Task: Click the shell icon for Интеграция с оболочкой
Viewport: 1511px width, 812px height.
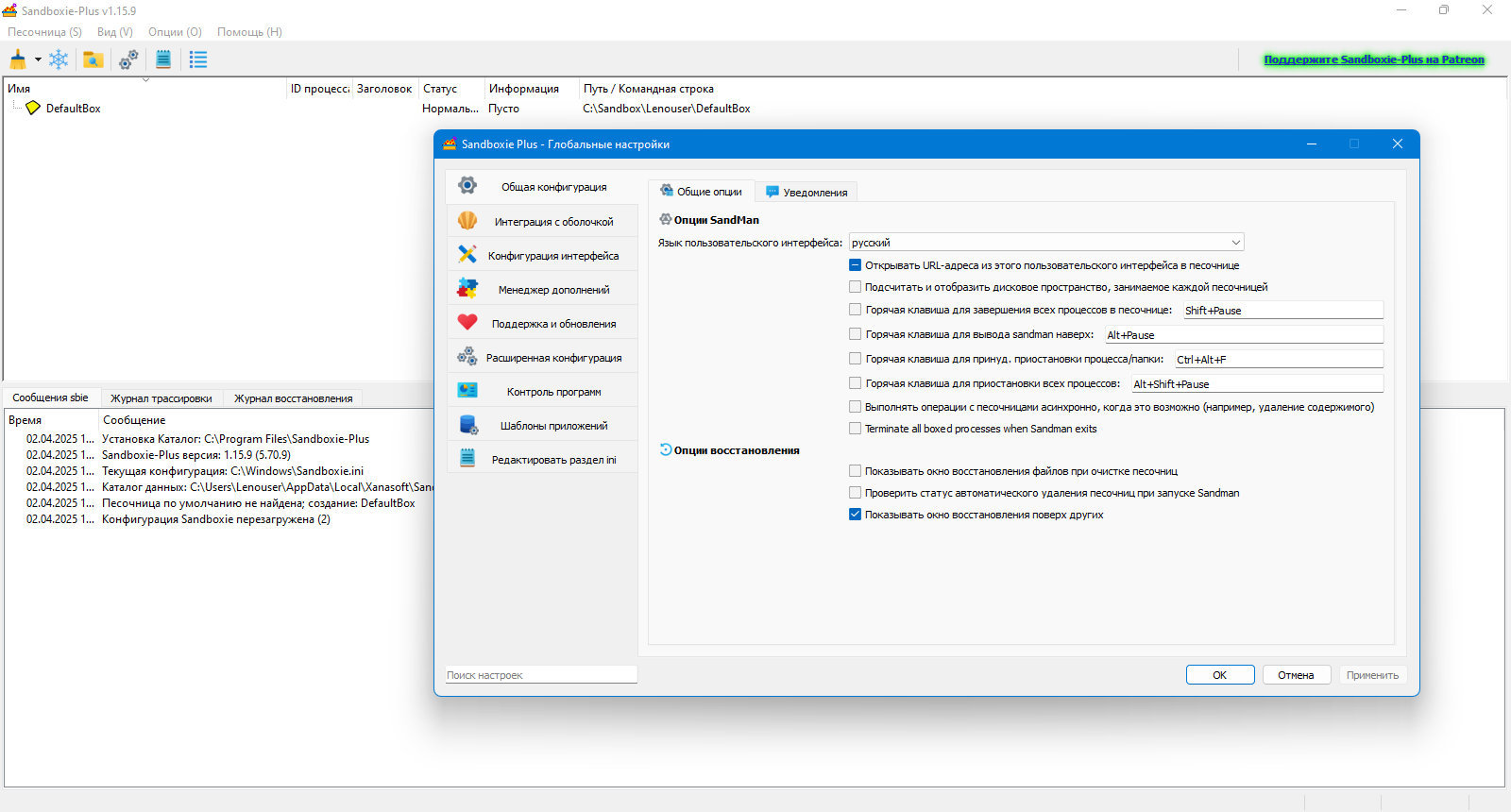Action: coord(467,220)
